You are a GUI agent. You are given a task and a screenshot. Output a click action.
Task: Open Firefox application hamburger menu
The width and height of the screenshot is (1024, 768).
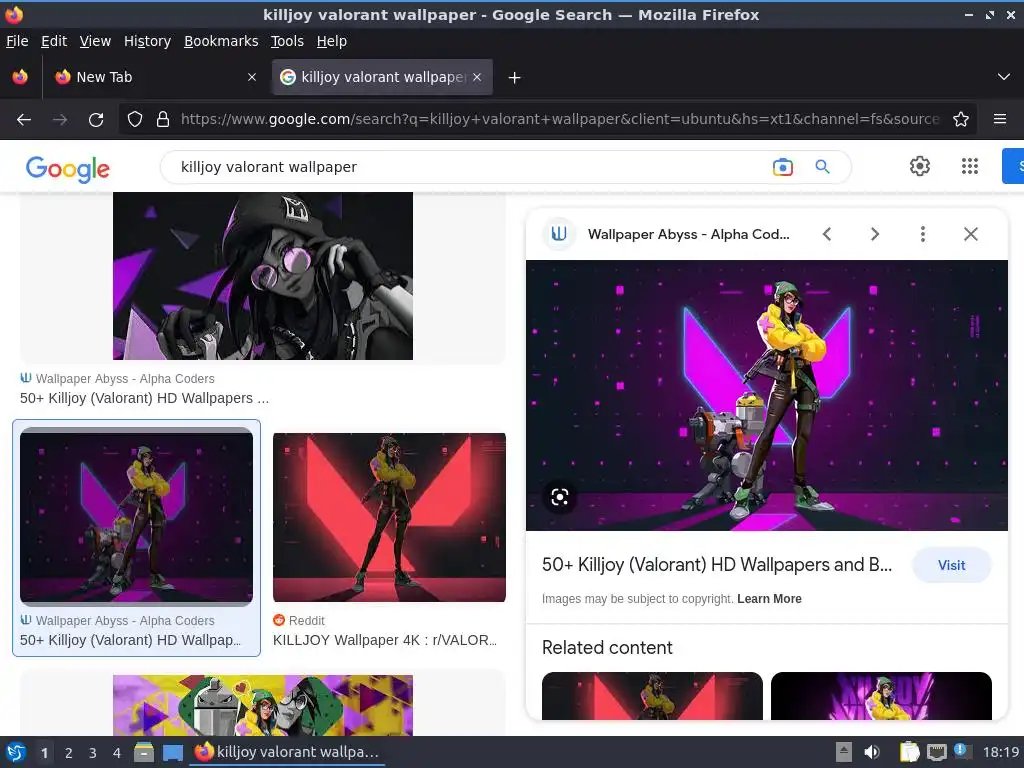[999, 120]
